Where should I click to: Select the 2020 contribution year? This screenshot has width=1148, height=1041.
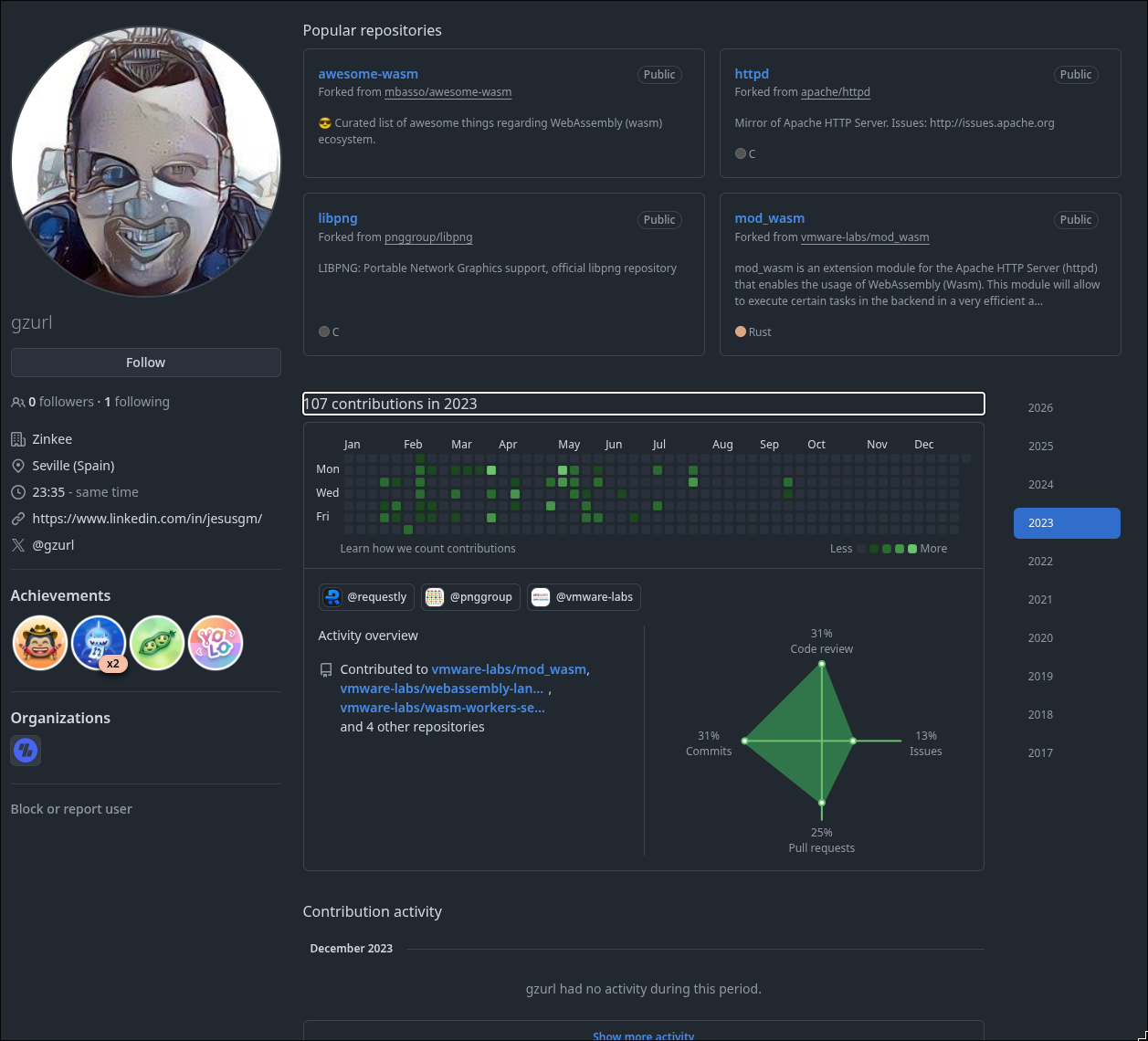[x=1067, y=638]
